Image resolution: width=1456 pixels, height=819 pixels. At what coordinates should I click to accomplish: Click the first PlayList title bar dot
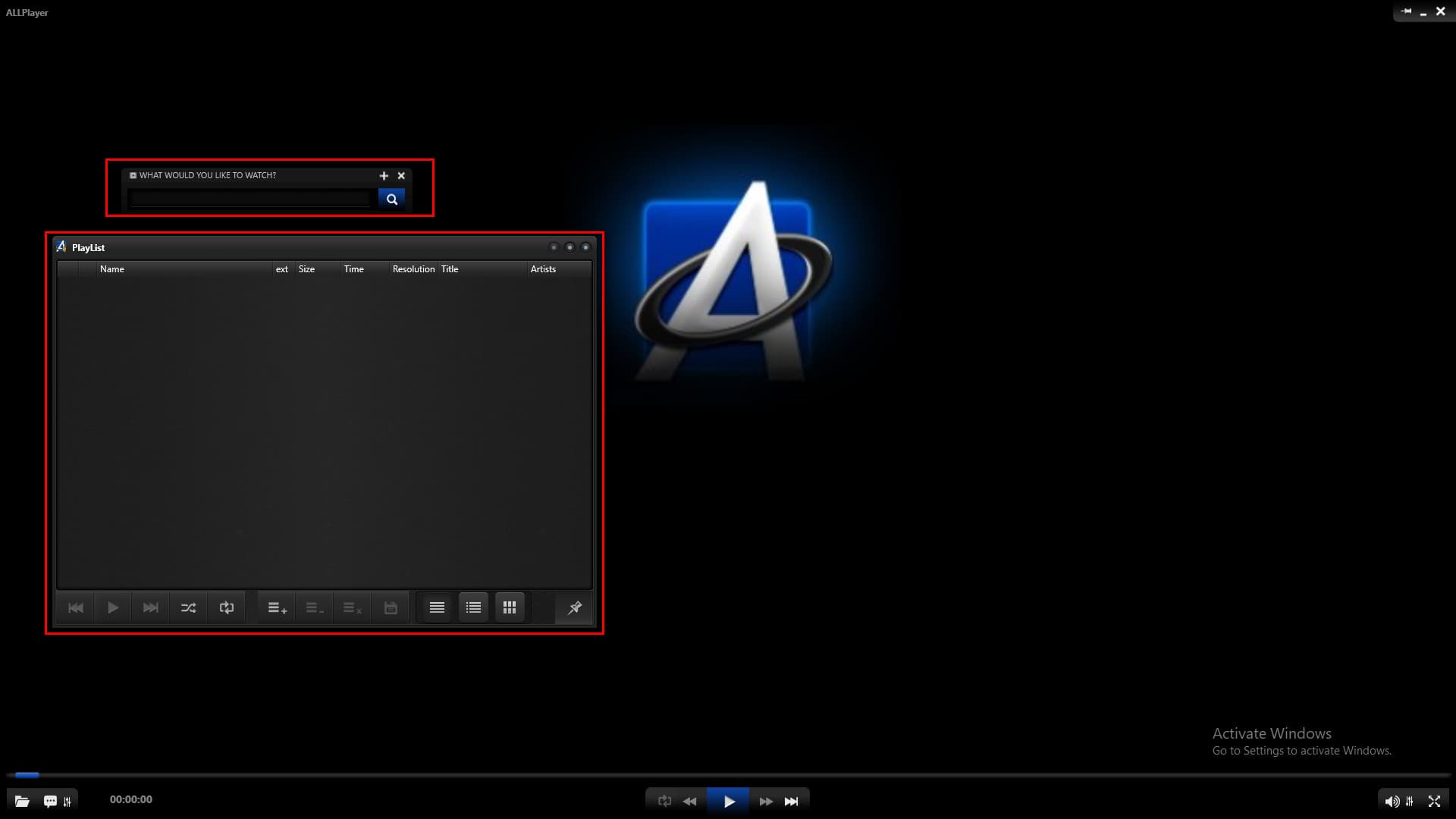(x=554, y=247)
